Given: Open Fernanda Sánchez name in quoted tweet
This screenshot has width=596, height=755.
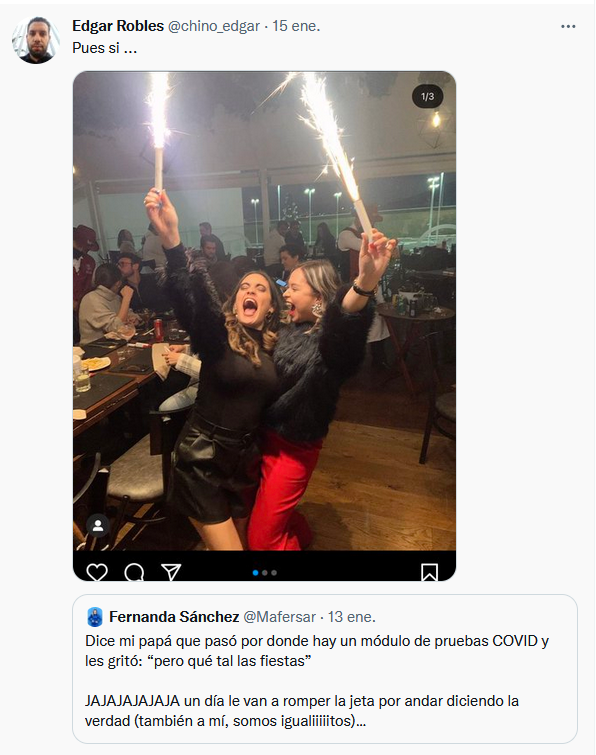Looking at the screenshot, I should pos(174,617).
